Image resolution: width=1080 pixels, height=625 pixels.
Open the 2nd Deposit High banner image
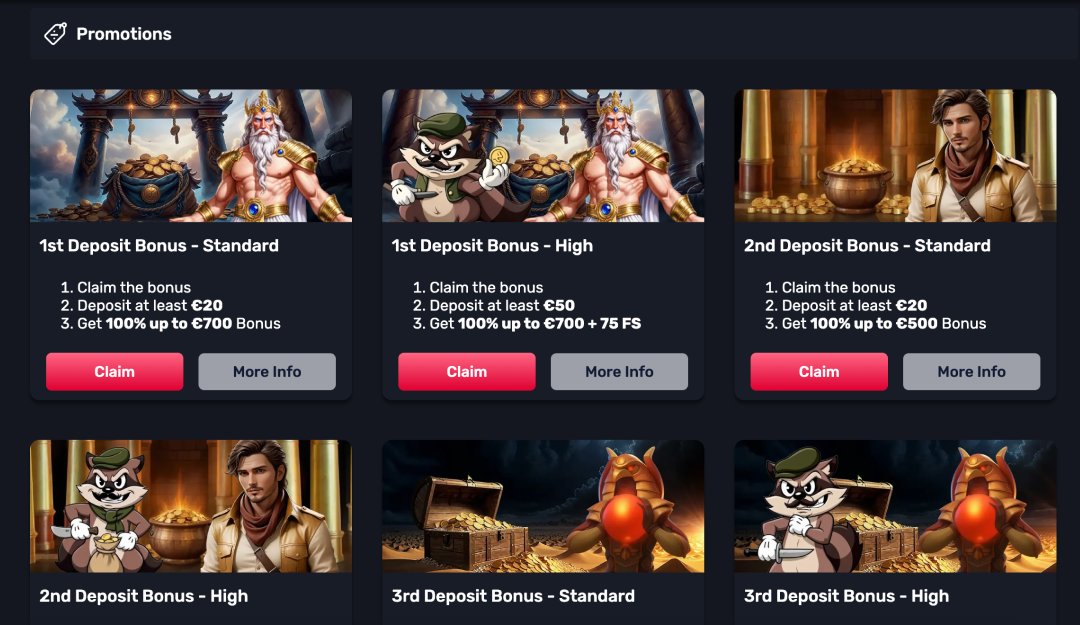pos(191,506)
